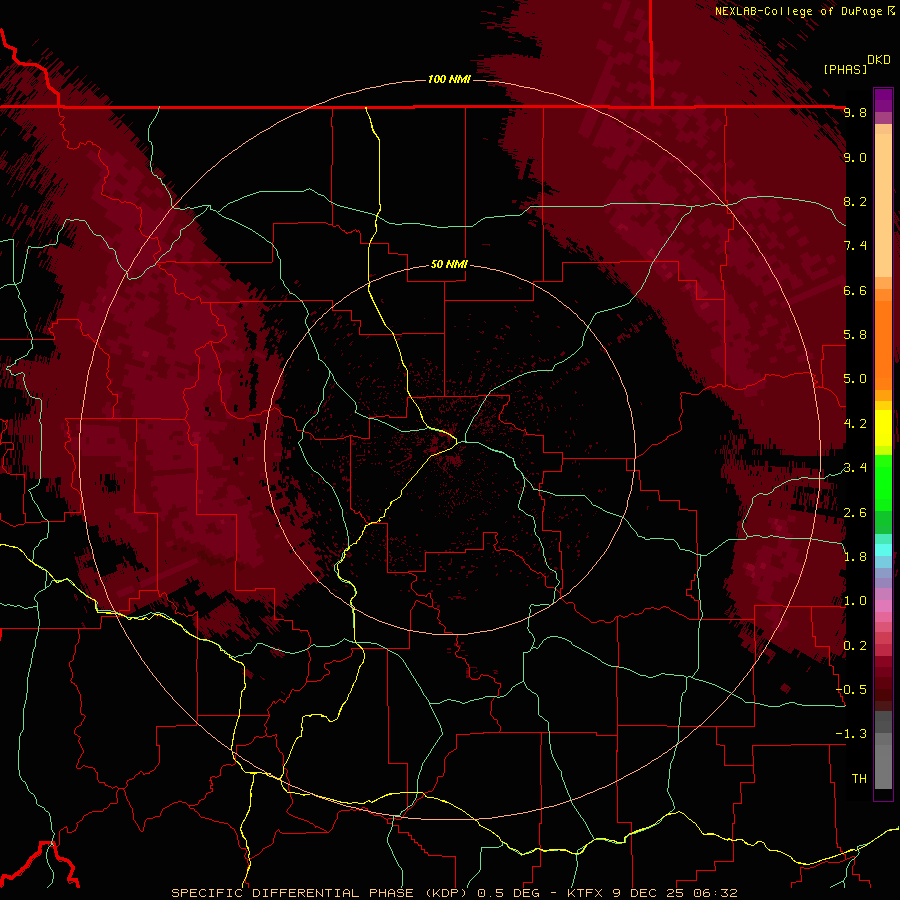Click the 4.2 value on color scale
The width and height of the screenshot is (900, 900).
pyautogui.click(x=855, y=424)
